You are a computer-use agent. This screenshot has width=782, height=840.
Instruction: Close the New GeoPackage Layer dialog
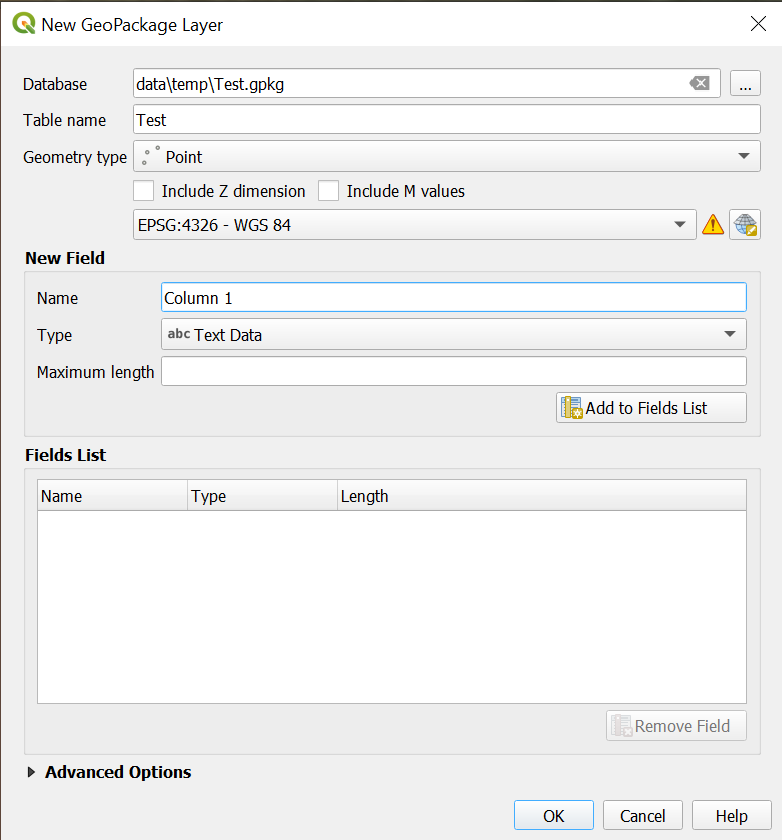(757, 24)
